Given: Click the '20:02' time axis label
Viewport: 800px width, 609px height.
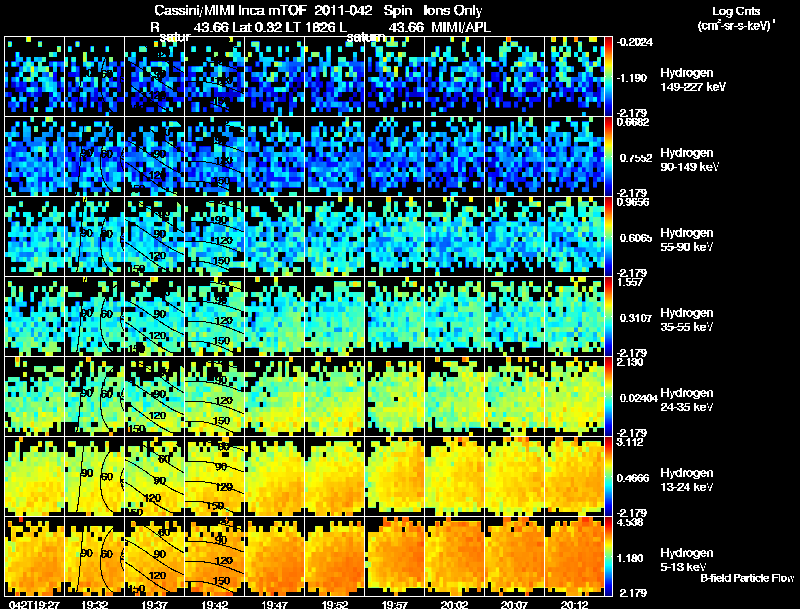Looking at the screenshot, I should tap(454, 604).
